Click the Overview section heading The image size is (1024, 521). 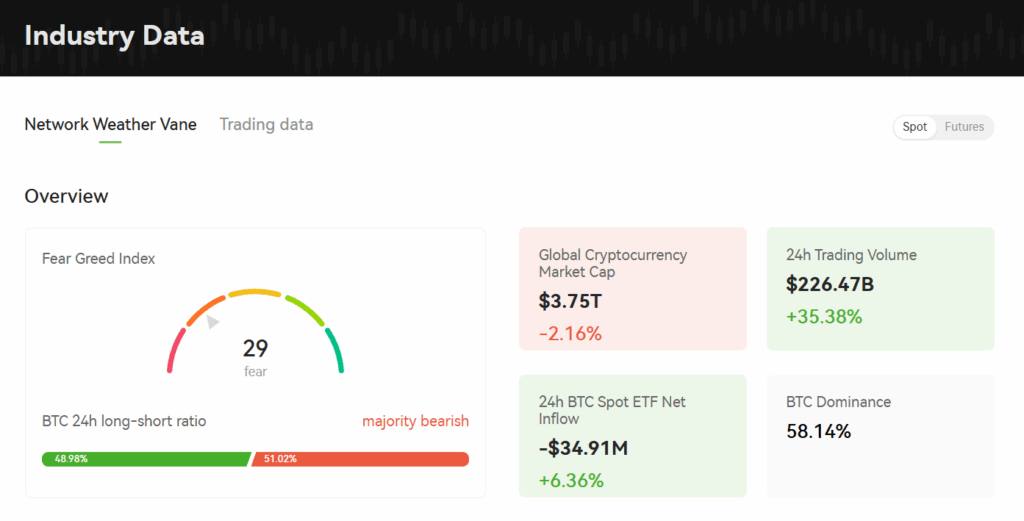pos(66,196)
